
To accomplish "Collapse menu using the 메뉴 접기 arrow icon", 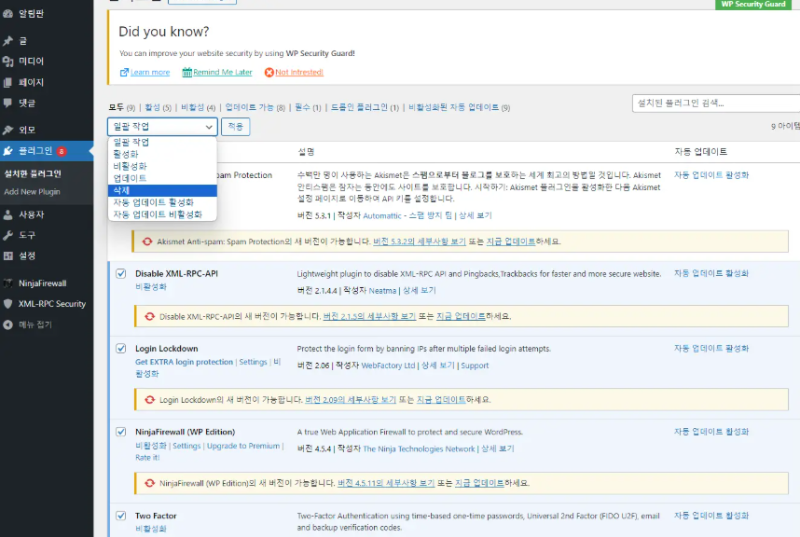I will (x=8, y=325).
